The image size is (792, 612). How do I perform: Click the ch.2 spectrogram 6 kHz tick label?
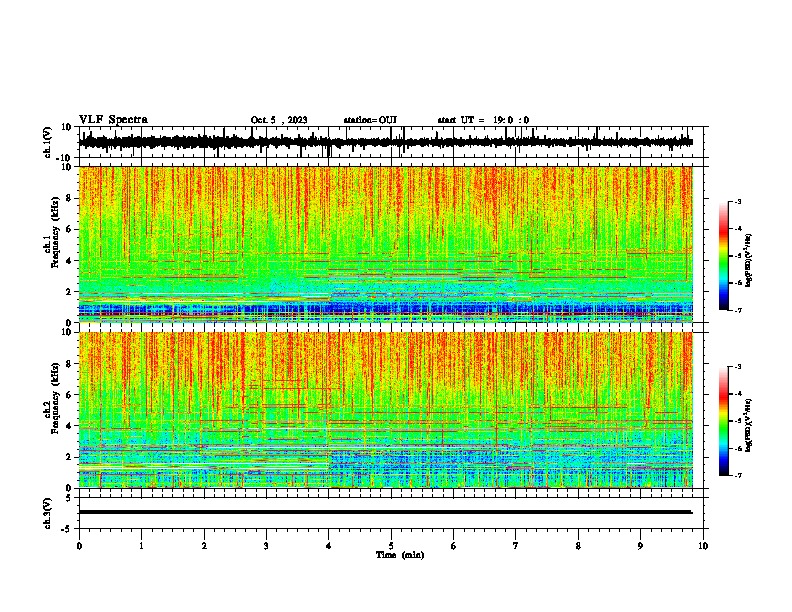tap(69, 395)
